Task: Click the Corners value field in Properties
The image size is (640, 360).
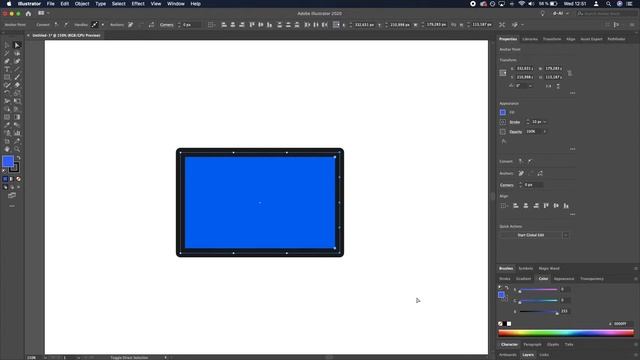Action: [533, 185]
